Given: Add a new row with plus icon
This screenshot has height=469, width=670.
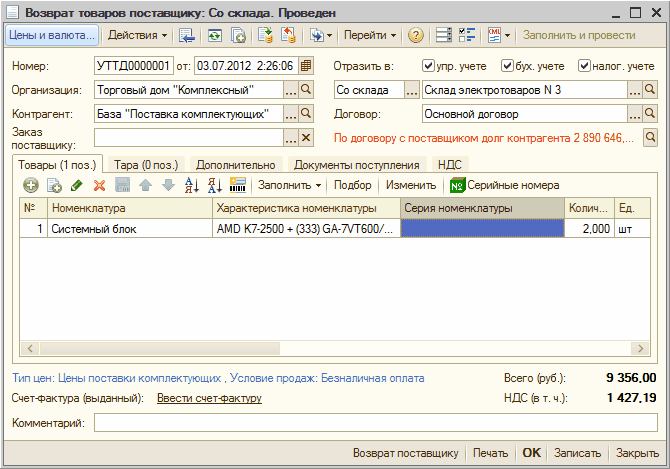Looking at the screenshot, I should (31, 185).
